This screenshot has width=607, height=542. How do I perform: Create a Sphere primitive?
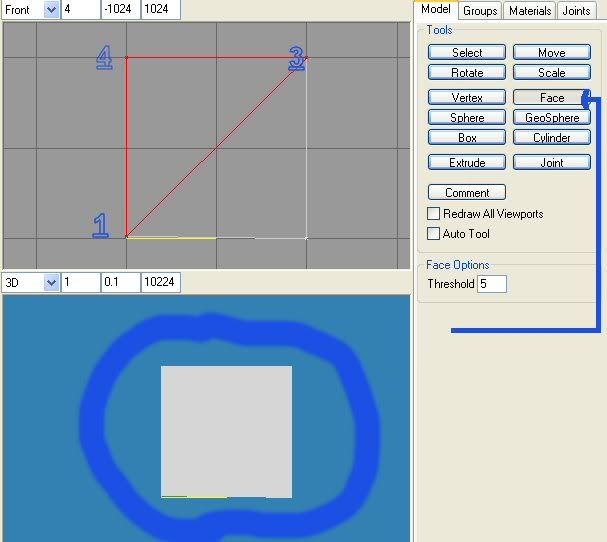pyautogui.click(x=466, y=117)
